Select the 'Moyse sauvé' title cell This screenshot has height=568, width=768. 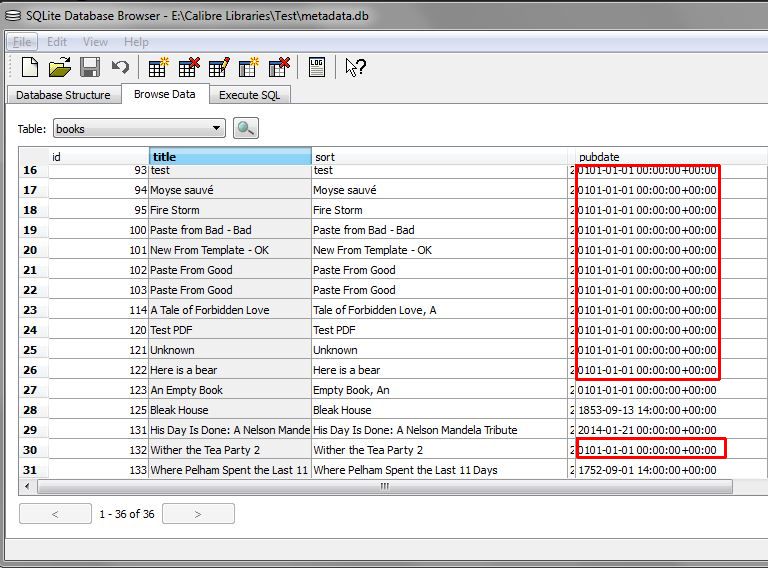coord(230,190)
